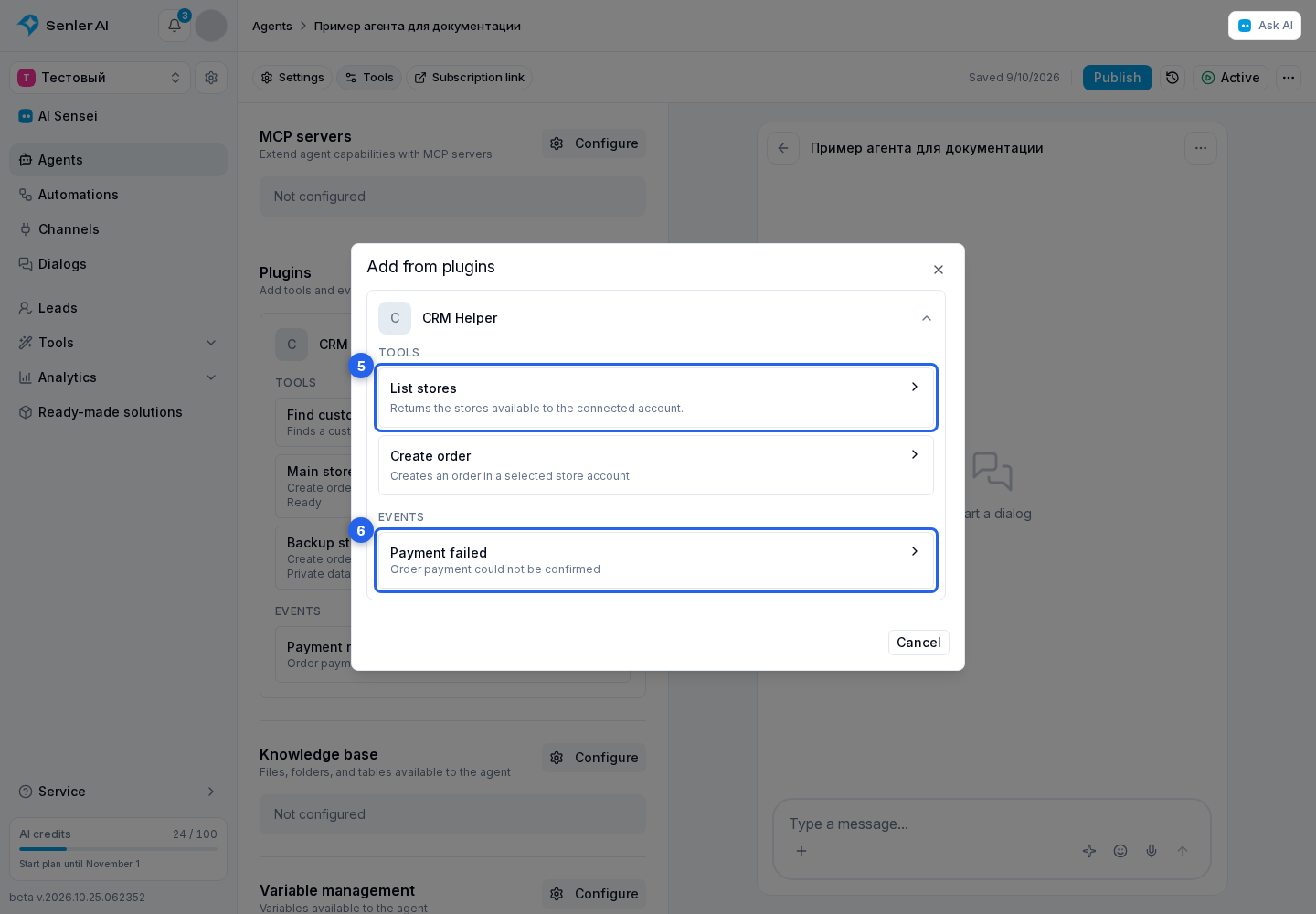Click the microphone voice input icon
1316x914 pixels.
(1151, 851)
